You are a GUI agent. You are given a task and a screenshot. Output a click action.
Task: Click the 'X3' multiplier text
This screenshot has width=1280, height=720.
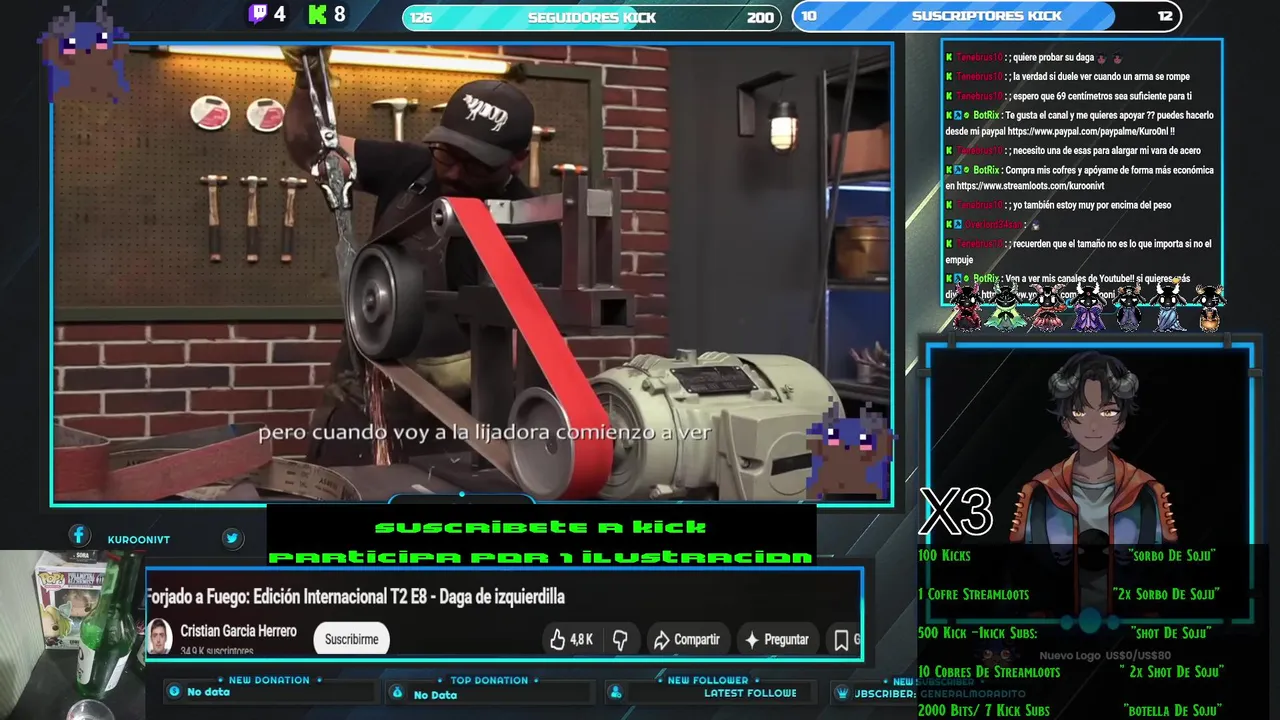click(955, 512)
